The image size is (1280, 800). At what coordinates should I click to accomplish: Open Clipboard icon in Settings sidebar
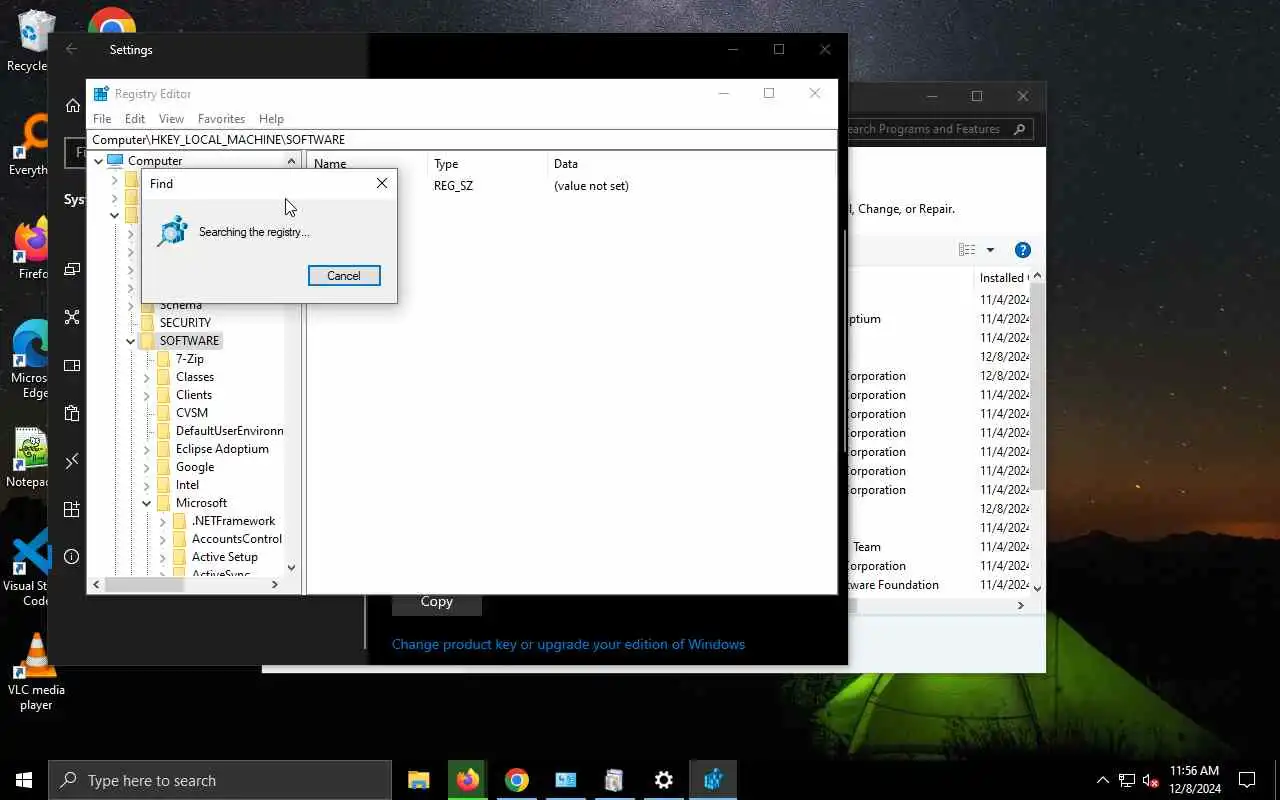[x=72, y=413]
